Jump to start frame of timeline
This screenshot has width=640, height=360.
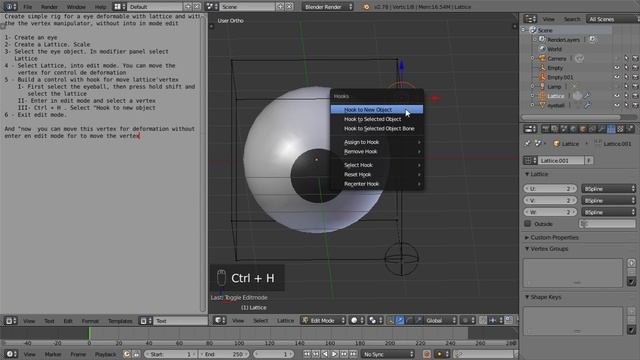point(307,354)
